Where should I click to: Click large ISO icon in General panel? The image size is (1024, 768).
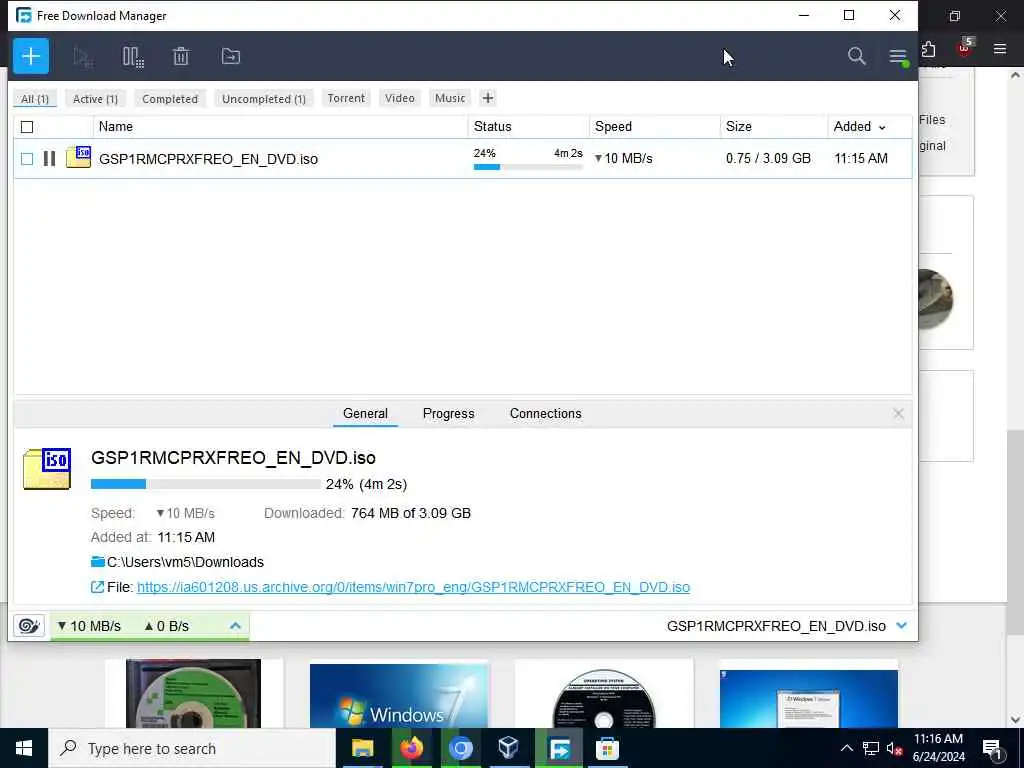pyautogui.click(x=47, y=469)
